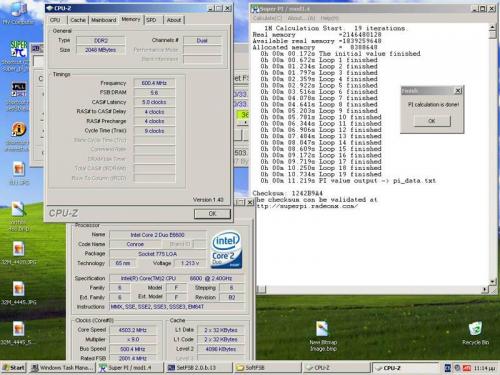Click the CPU-Z title bar icon

tap(50, 8)
